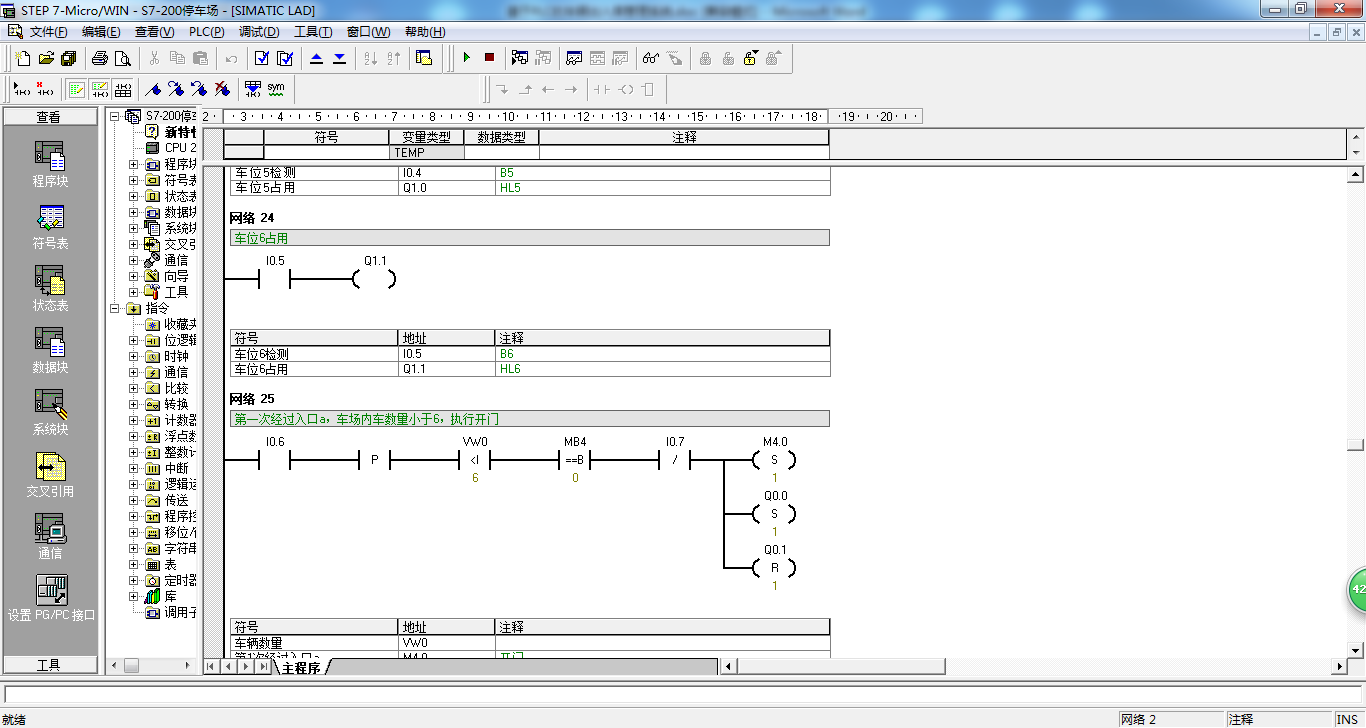Expand the 位逻辑 instruction folder
This screenshot has height=728, width=1366.
click(x=134, y=340)
